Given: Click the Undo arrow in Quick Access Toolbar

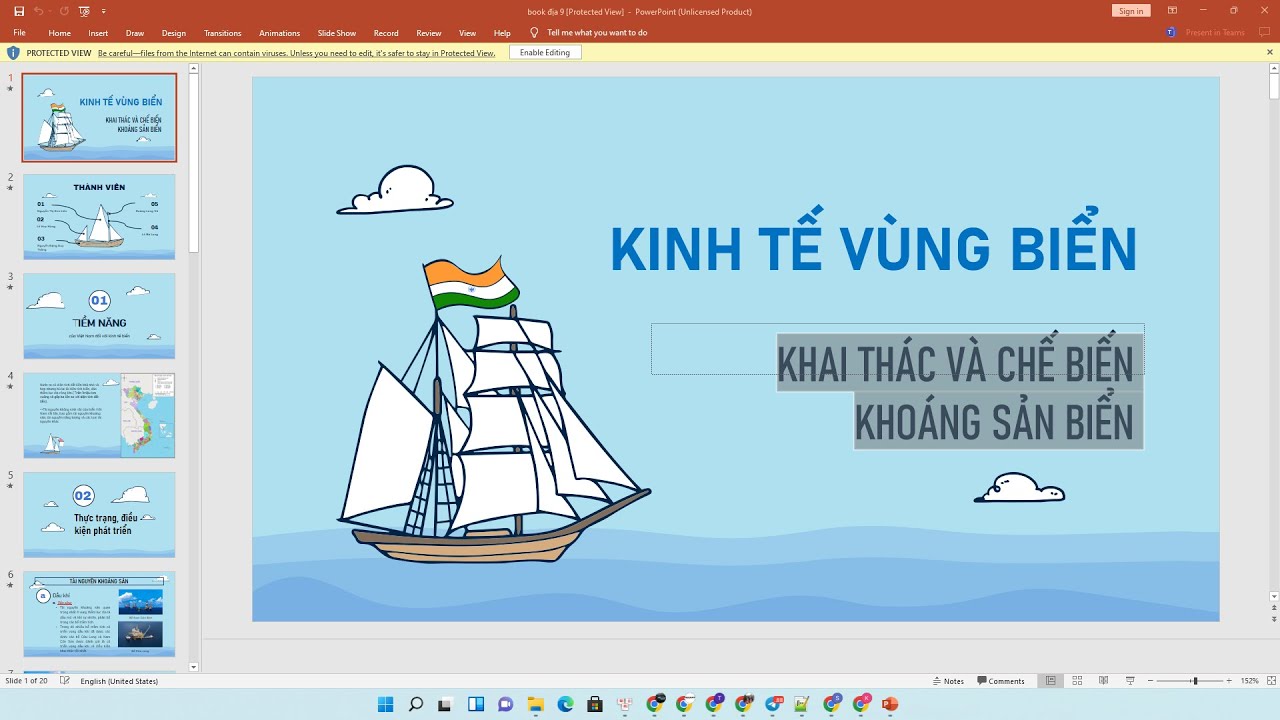Looking at the screenshot, I should pyautogui.click(x=39, y=11).
